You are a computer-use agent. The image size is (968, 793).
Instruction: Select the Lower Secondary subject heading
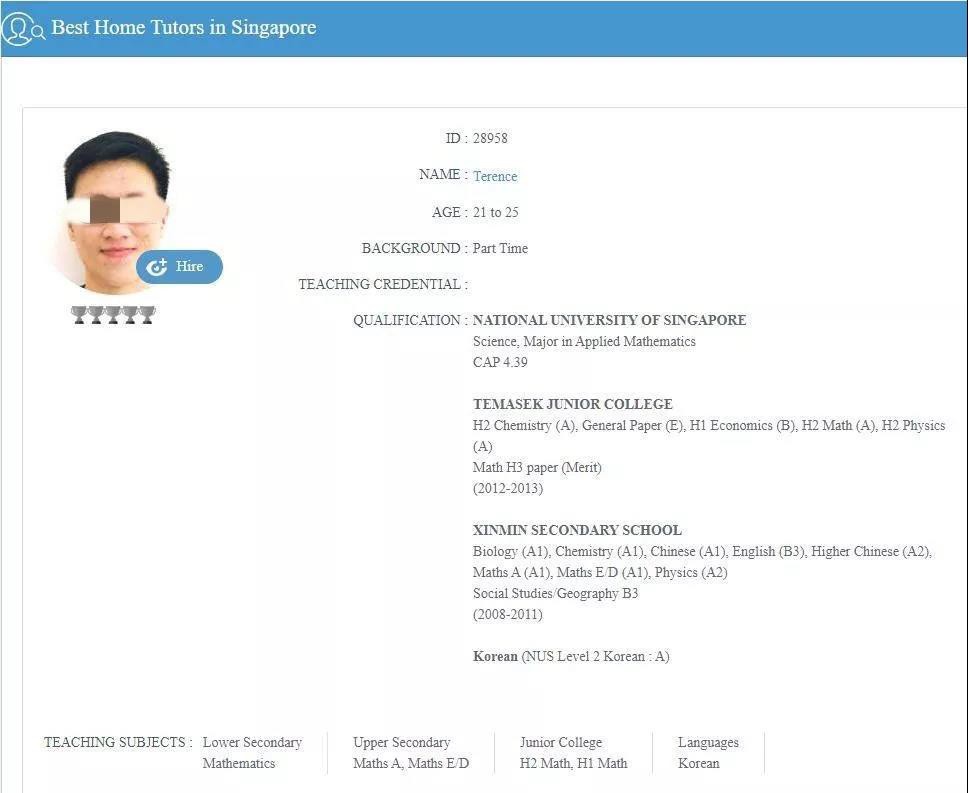pyautogui.click(x=252, y=742)
